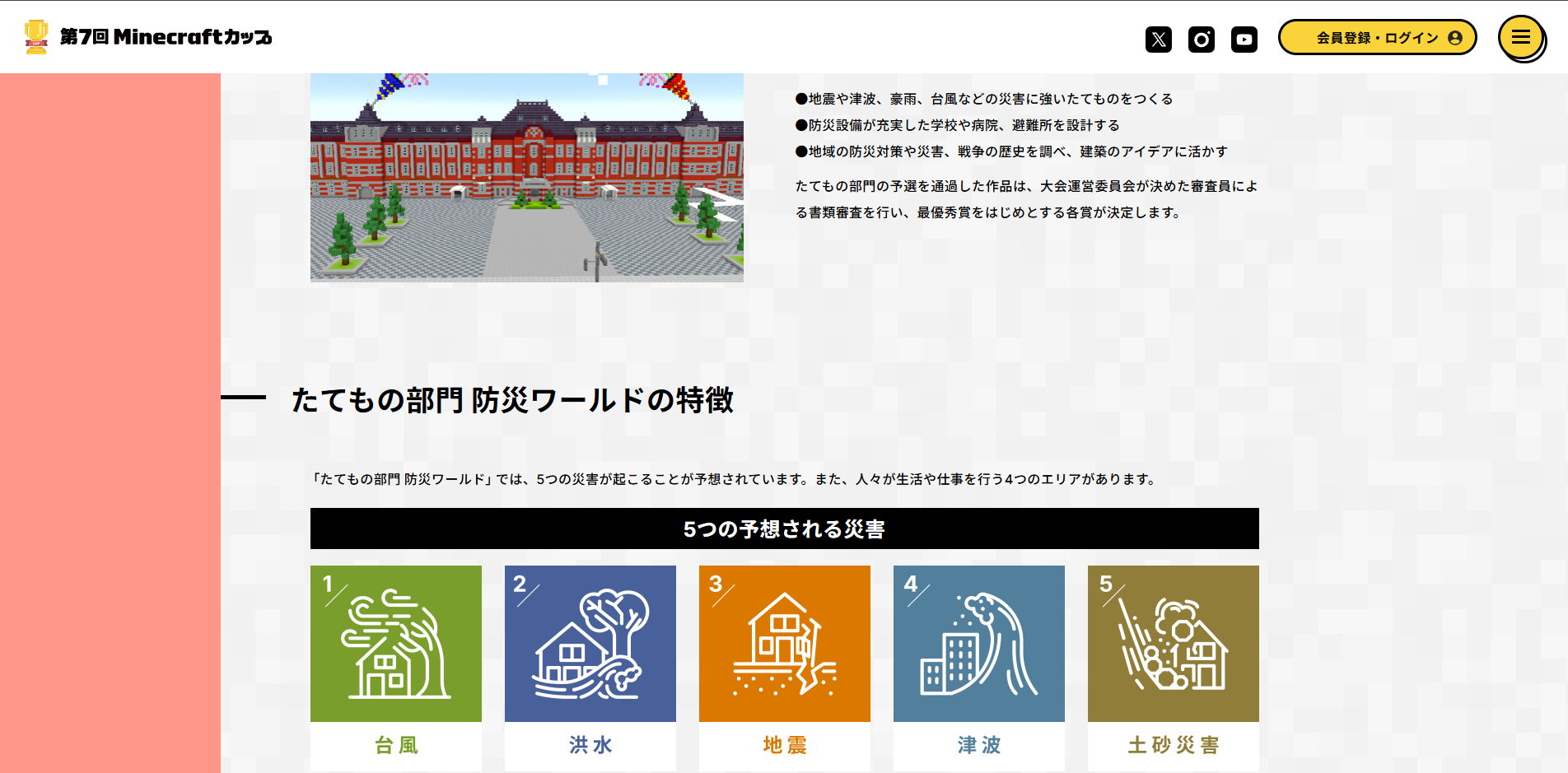Click the 第7回 Minecraftカップ site title
The width and height of the screenshot is (1568, 773).
(x=166, y=37)
